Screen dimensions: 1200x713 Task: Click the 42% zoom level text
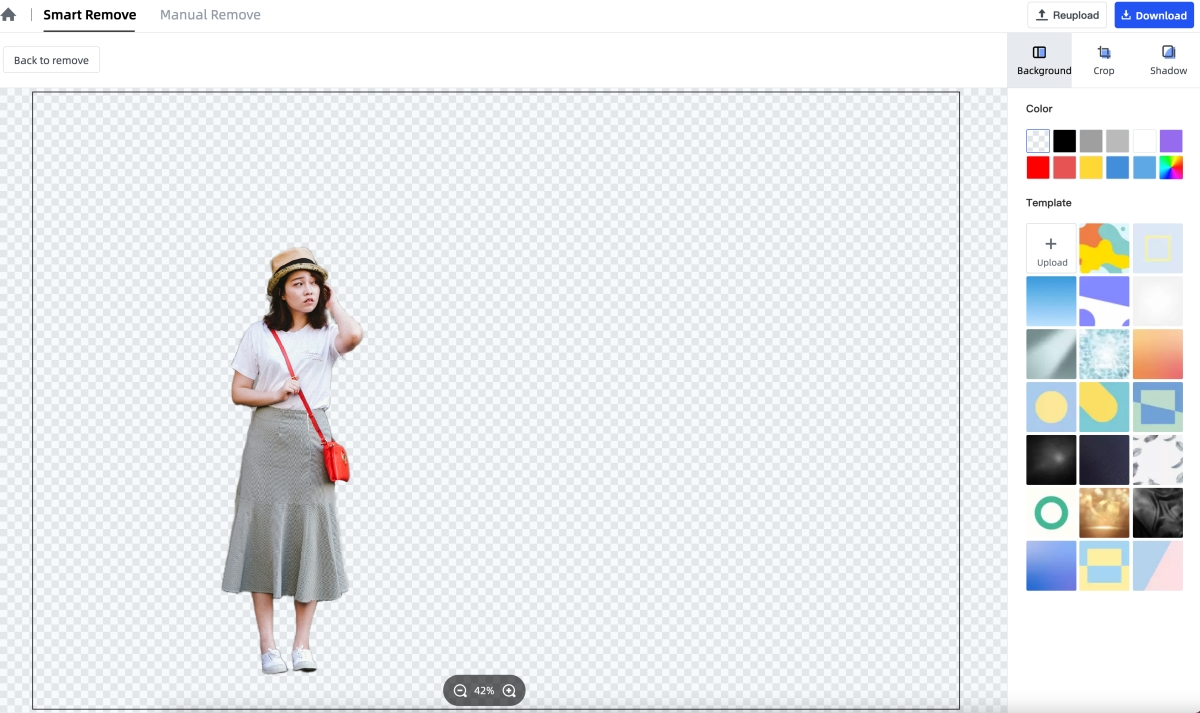(x=484, y=690)
